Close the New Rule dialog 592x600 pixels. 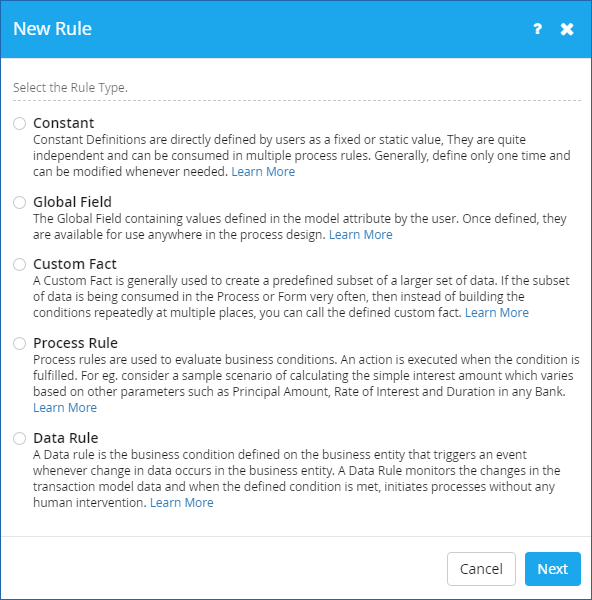pyautogui.click(x=567, y=29)
